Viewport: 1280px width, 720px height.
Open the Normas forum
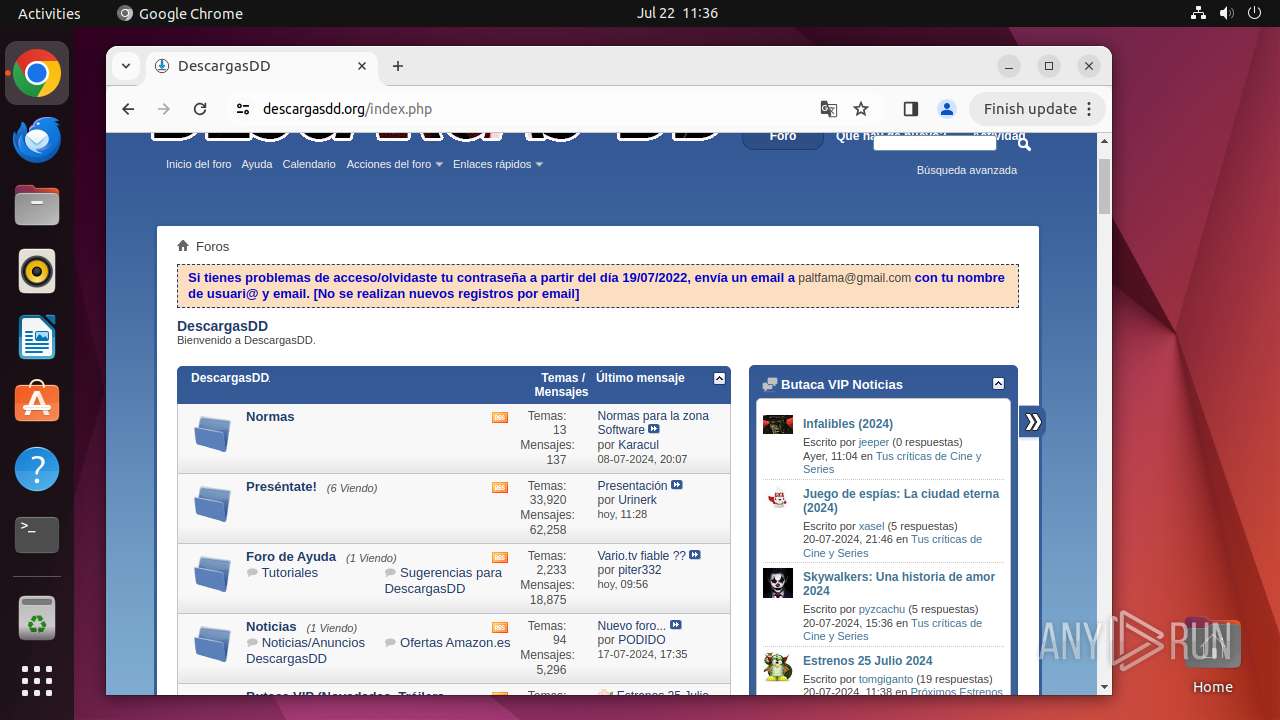(x=270, y=416)
